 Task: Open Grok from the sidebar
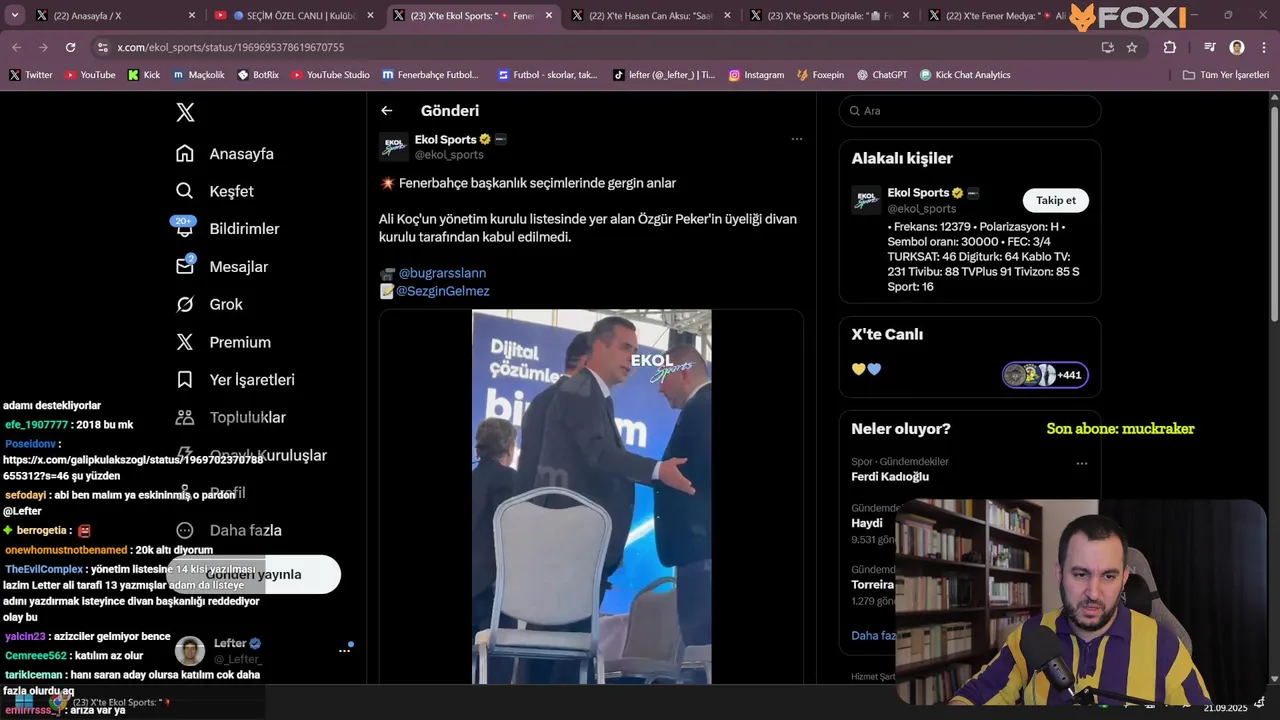pos(210,304)
